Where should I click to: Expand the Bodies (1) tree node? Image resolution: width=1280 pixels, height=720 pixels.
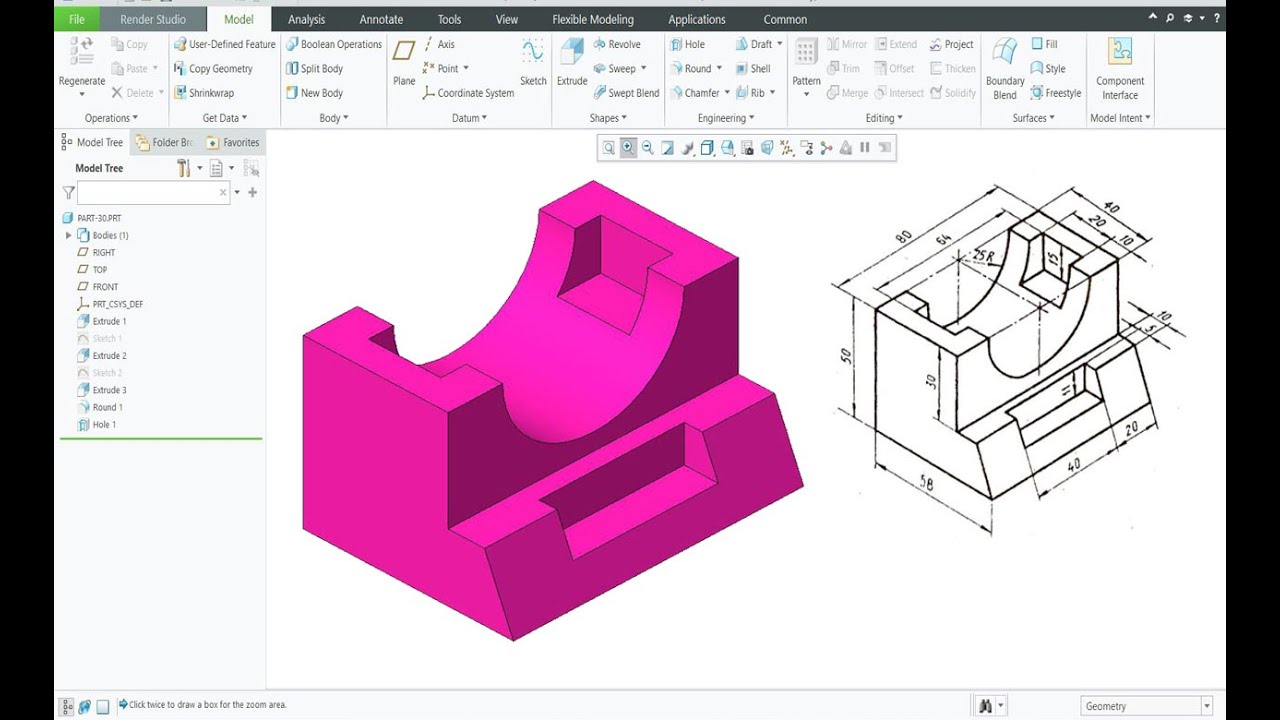point(68,236)
